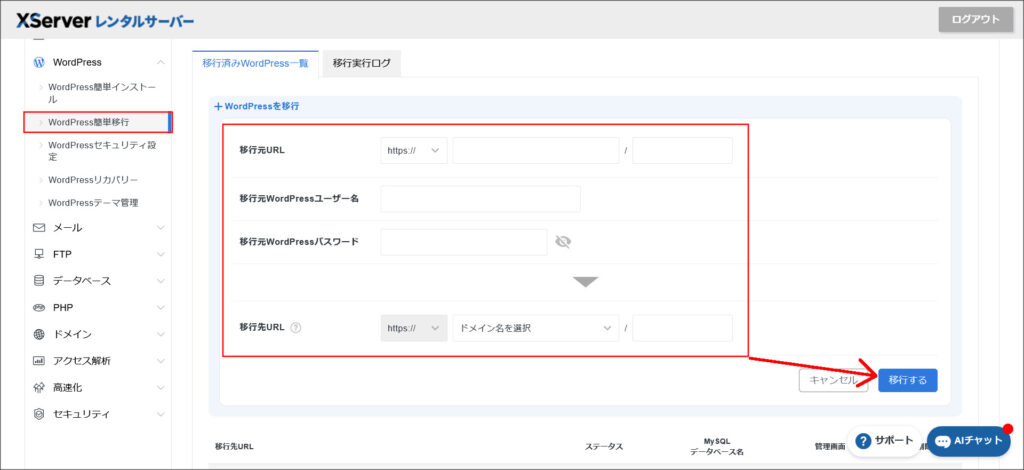The image size is (1024, 470).
Task: Click the 移行元WordPressパスワード input field
Action: 464,242
